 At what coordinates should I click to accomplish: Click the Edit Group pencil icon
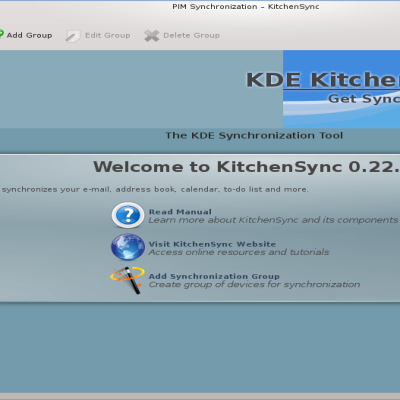coord(73,36)
